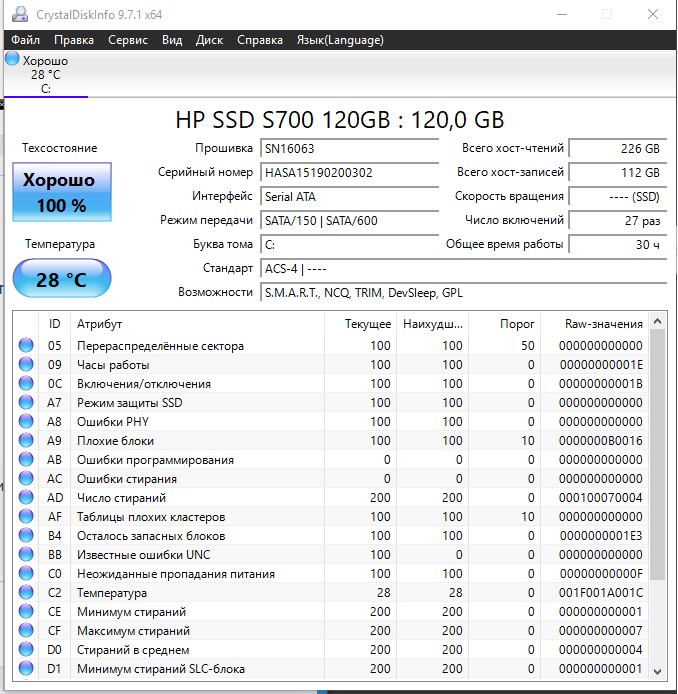
Task: Click status orb for AD Число стираний
Action: tap(26, 497)
